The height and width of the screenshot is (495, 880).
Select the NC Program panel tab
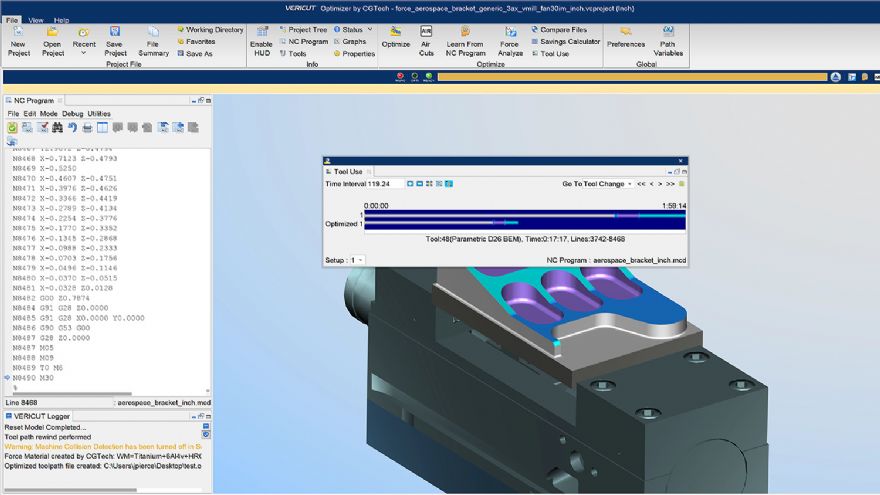(x=34, y=100)
